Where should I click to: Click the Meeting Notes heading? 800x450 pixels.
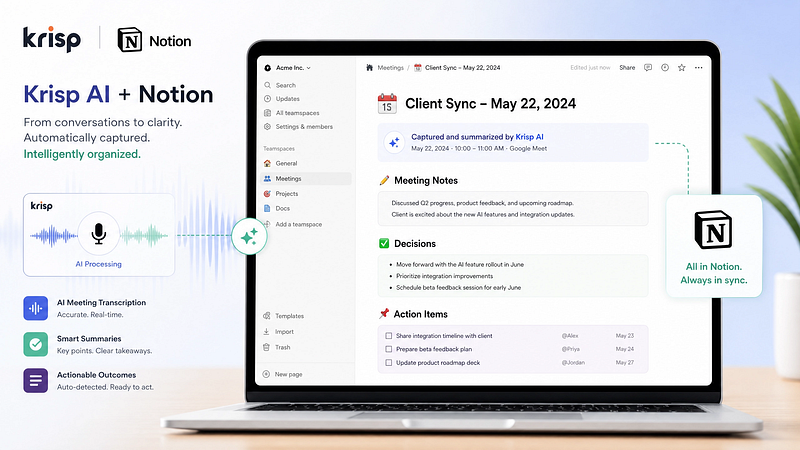426,181
